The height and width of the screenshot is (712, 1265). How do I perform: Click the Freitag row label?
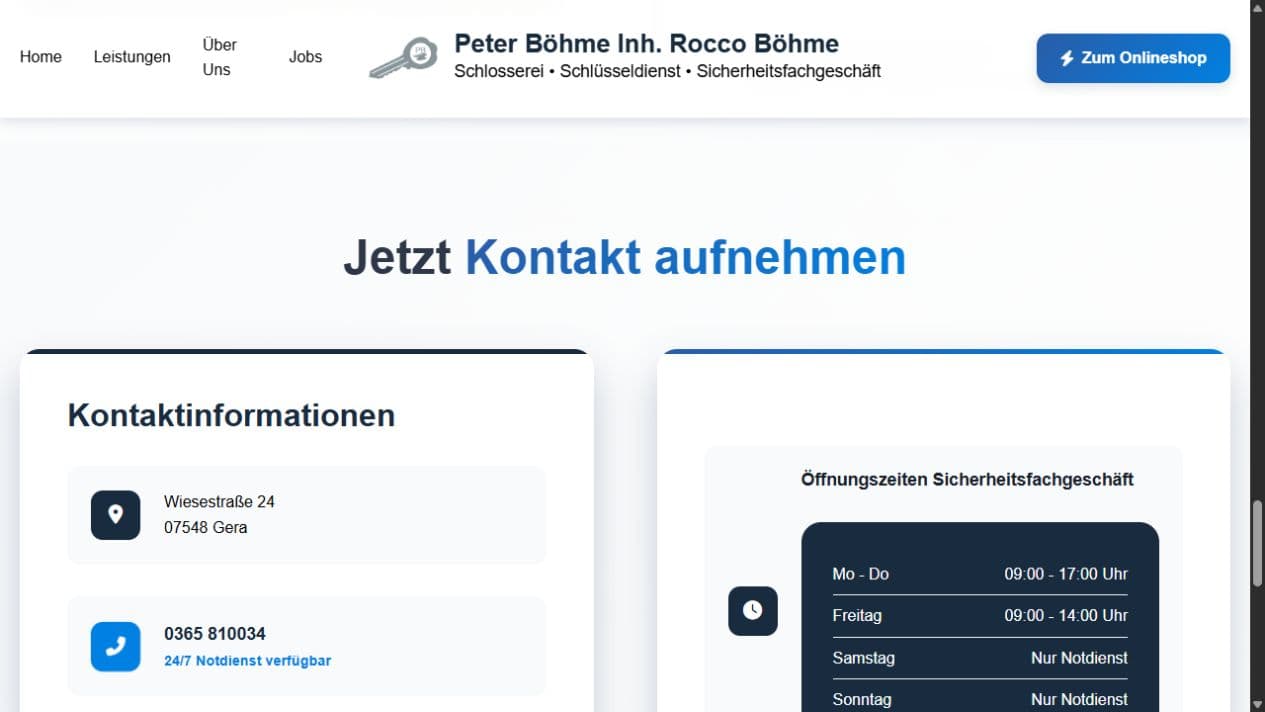pyautogui.click(x=857, y=616)
